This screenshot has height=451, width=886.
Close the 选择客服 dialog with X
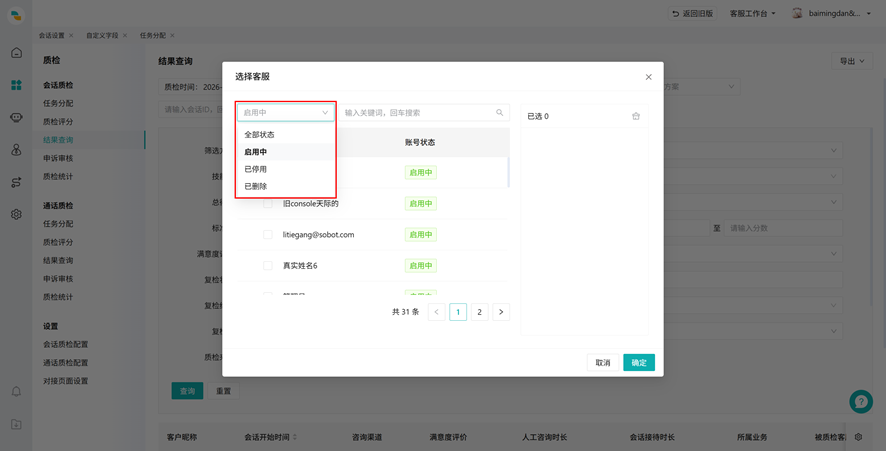click(649, 77)
